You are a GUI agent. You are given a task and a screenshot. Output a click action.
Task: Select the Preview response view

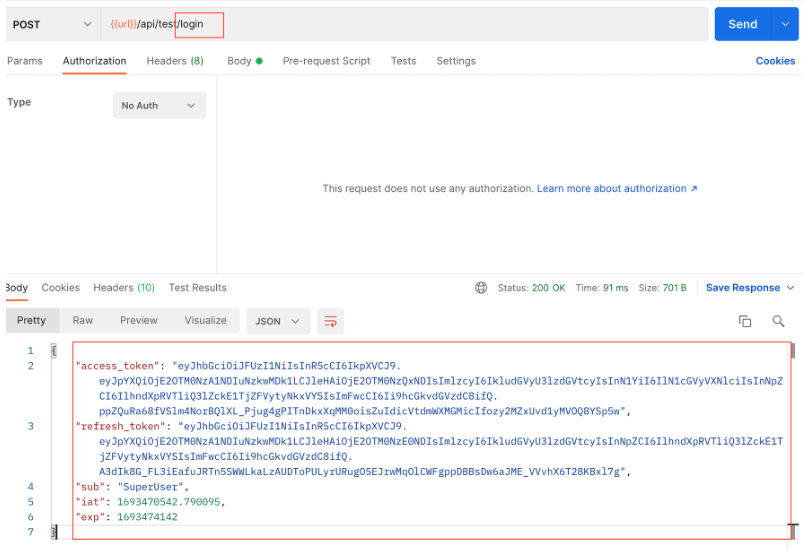[x=139, y=320]
